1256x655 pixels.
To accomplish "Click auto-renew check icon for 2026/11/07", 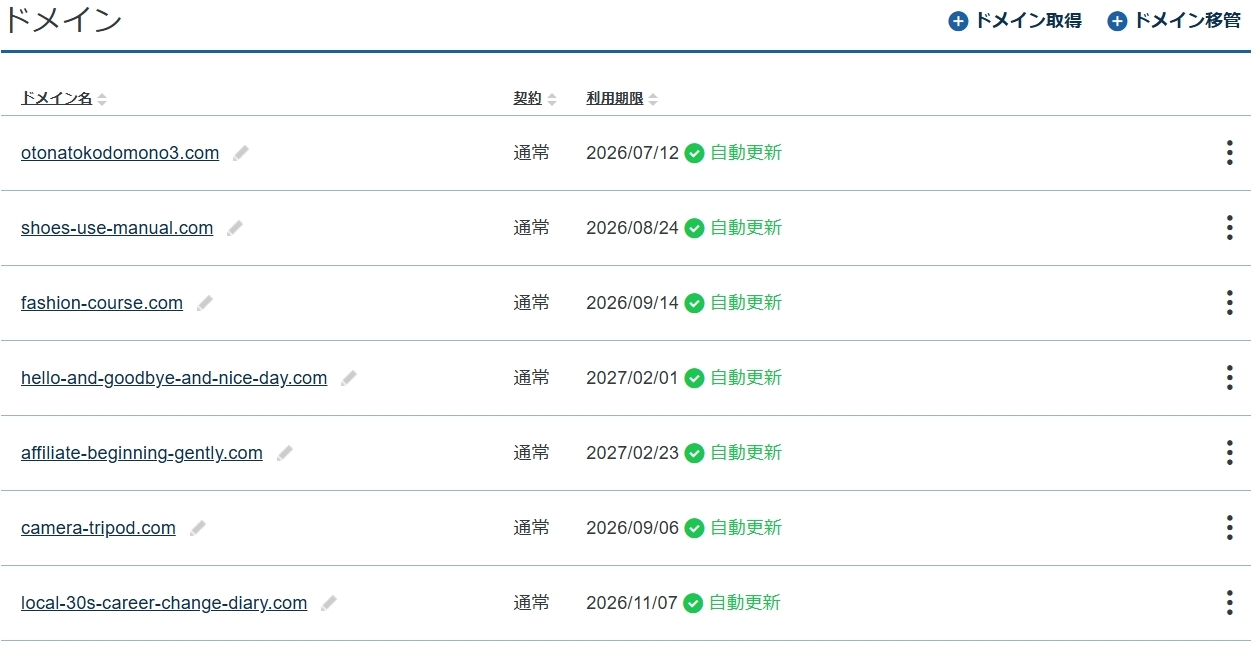I will coord(693,603).
